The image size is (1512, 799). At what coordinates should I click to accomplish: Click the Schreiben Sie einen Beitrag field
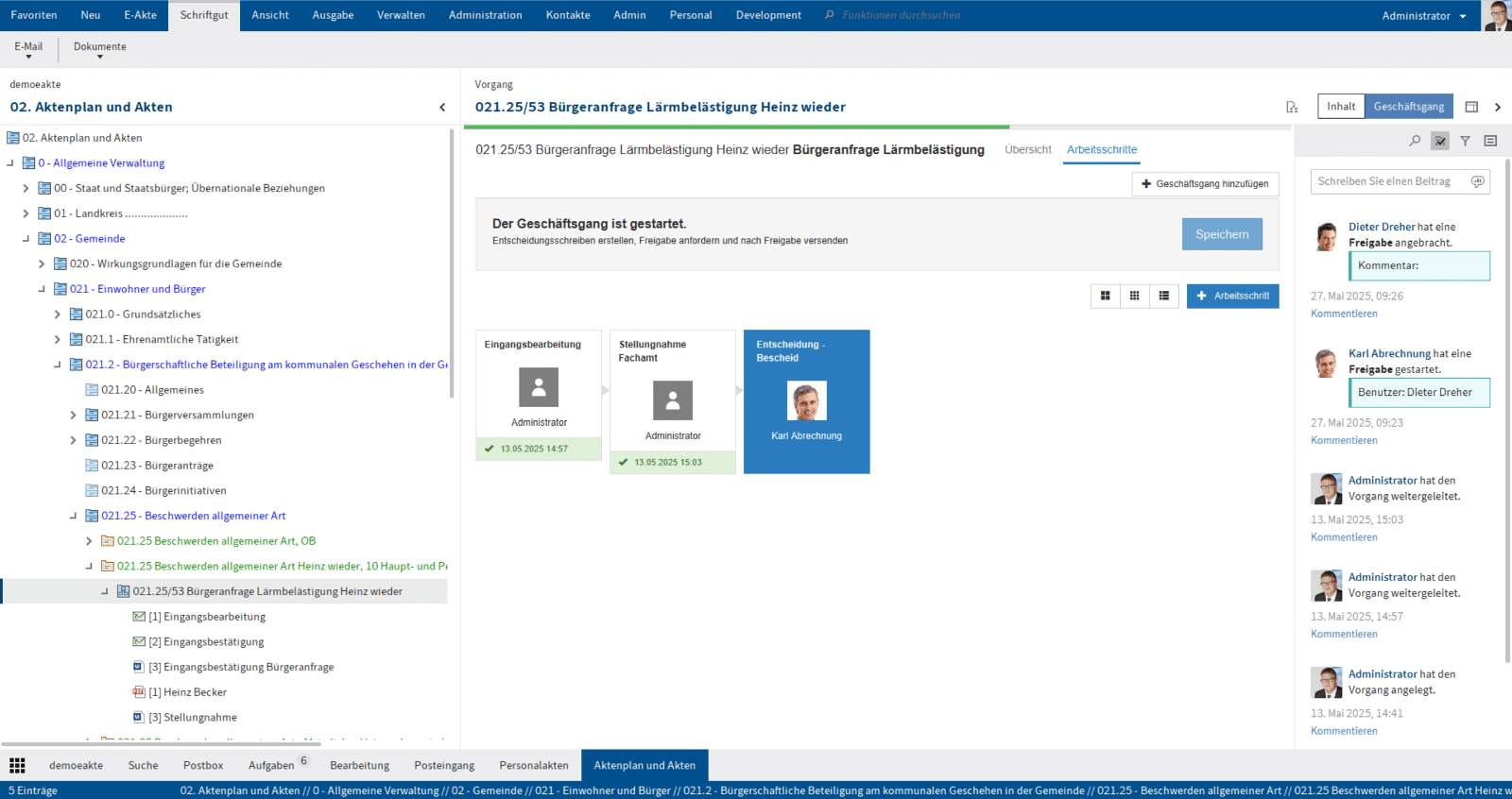(x=1387, y=181)
